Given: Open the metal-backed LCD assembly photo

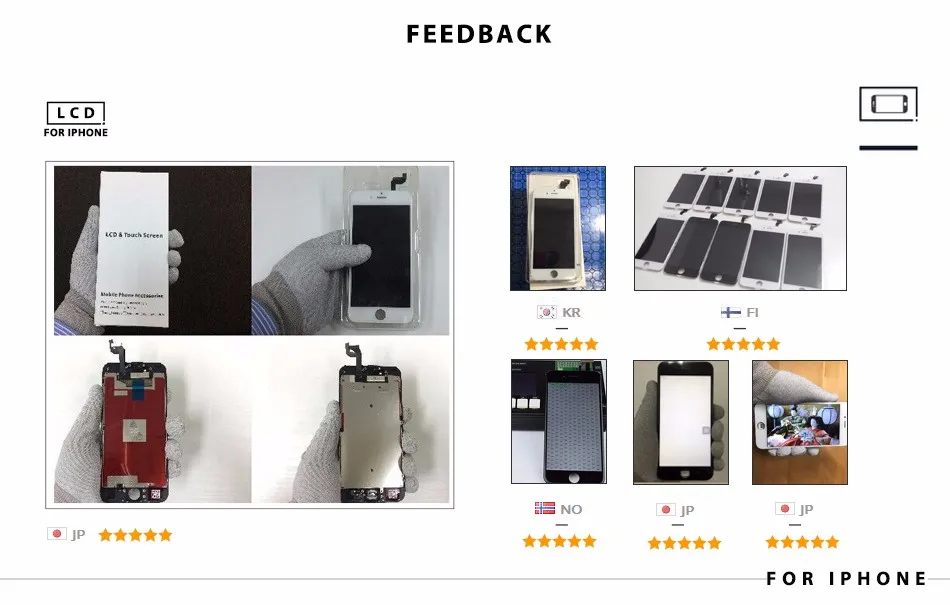Looking at the screenshot, I should (351, 420).
